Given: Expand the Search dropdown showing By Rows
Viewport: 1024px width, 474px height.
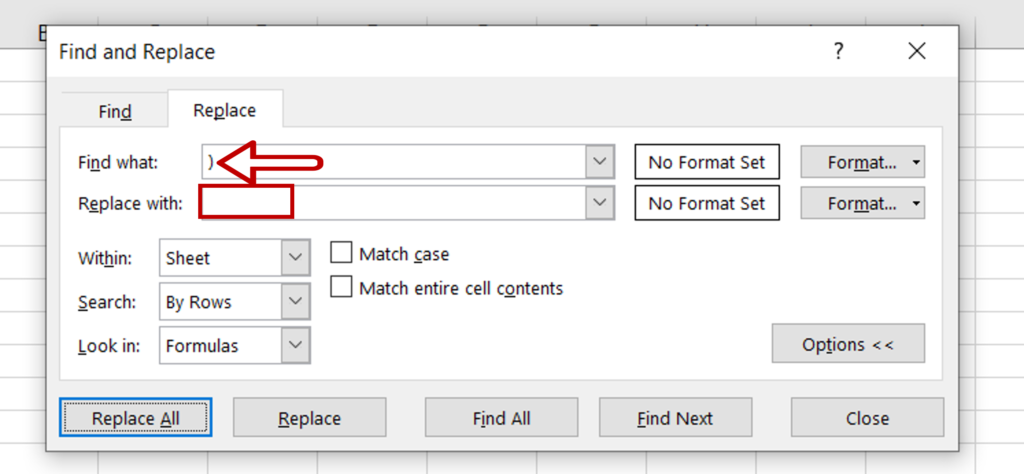Looking at the screenshot, I should pos(296,302).
